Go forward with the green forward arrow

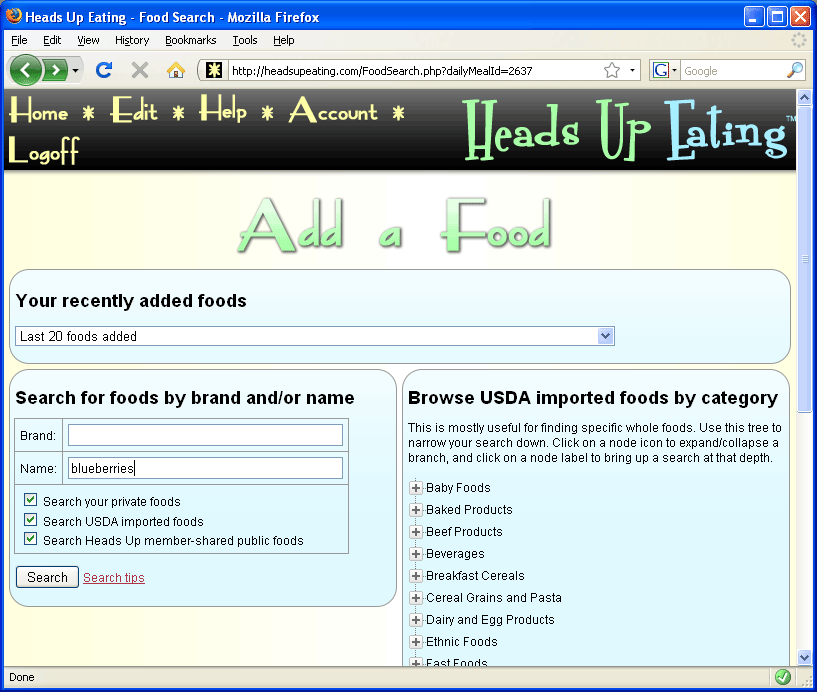tap(55, 70)
